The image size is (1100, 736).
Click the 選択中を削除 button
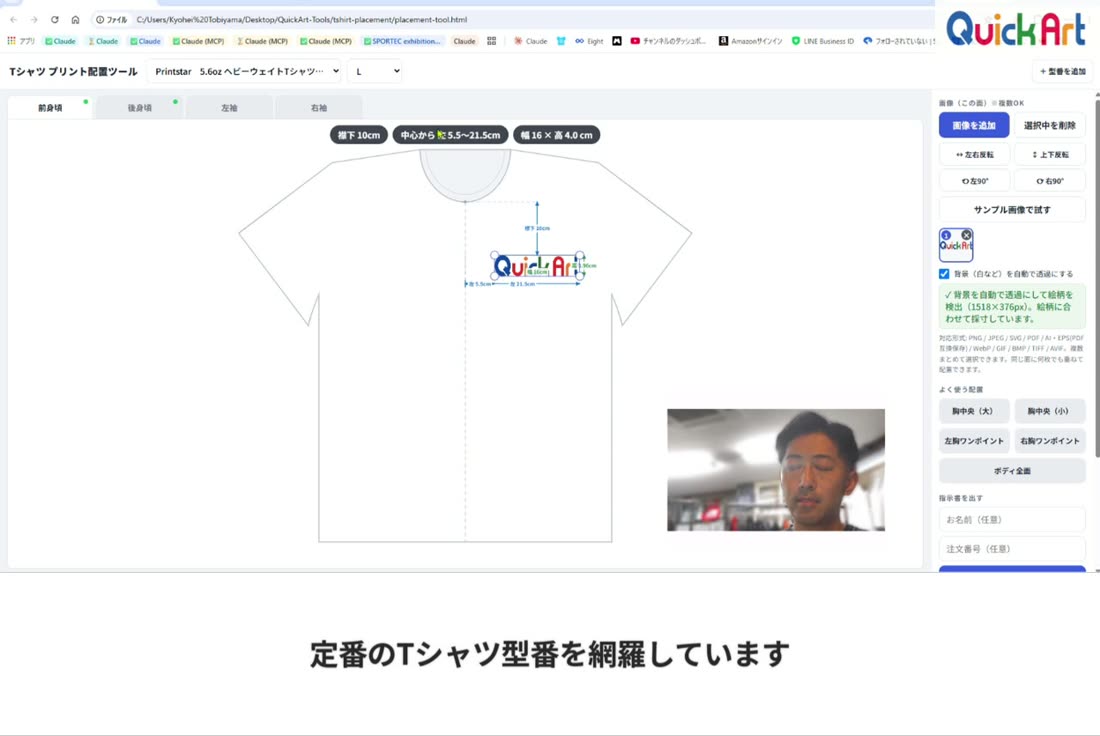[x=1049, y=125]
